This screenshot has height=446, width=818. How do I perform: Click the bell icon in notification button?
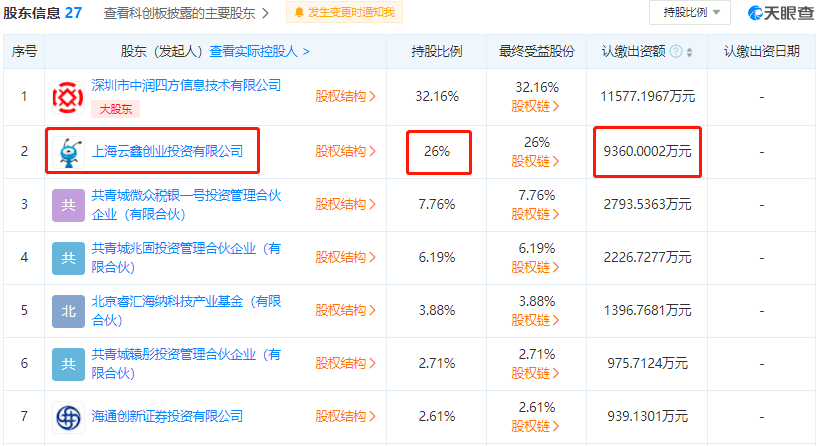click(299, 13)
